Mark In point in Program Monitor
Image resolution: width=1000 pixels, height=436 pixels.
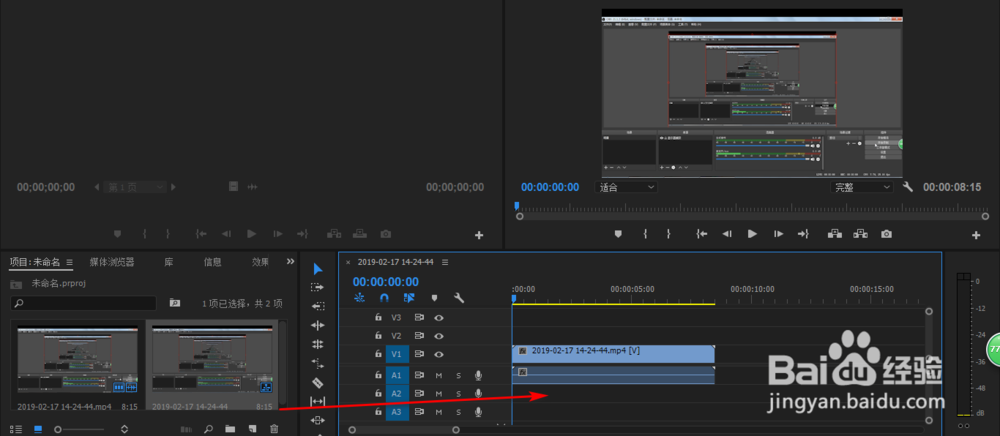tap(645, 234)
